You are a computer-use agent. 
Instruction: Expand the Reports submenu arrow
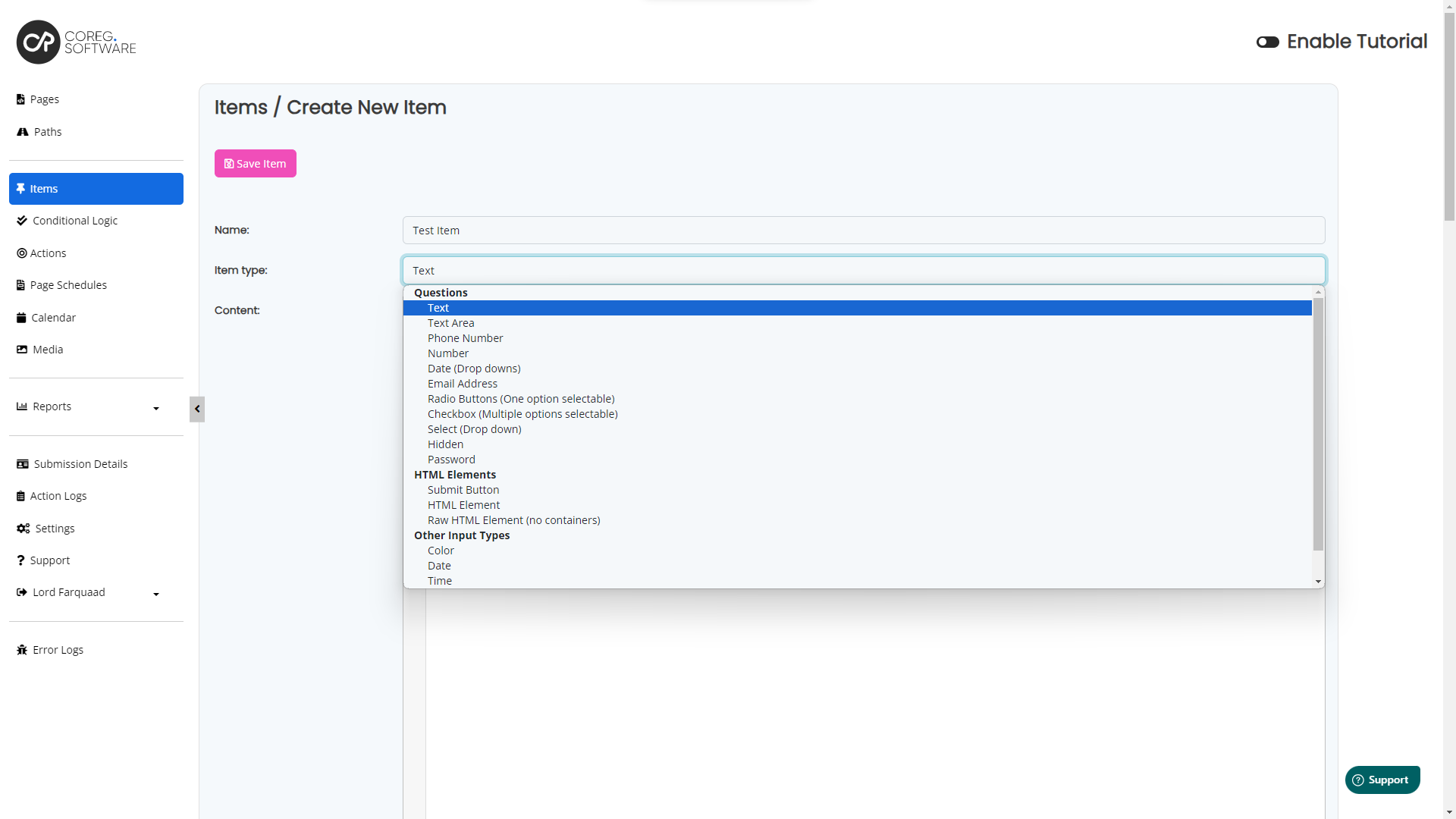[156, 408]
